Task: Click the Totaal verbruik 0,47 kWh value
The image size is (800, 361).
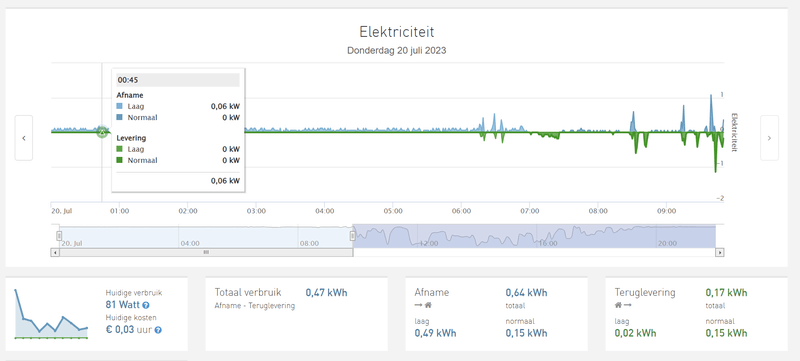Action: coord(327,293)
